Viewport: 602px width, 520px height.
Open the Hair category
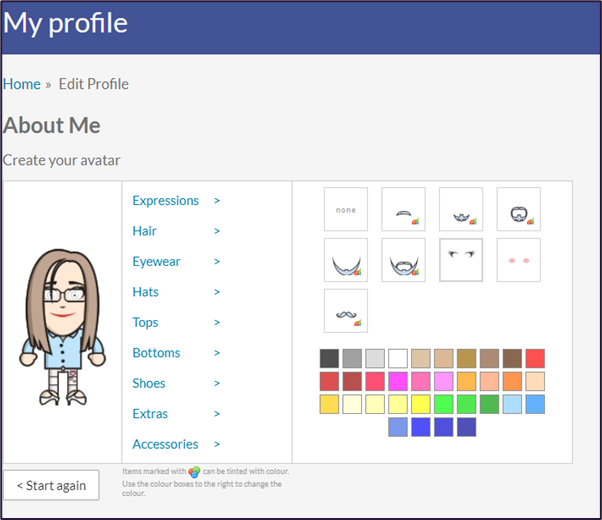[x=145, y=231]
